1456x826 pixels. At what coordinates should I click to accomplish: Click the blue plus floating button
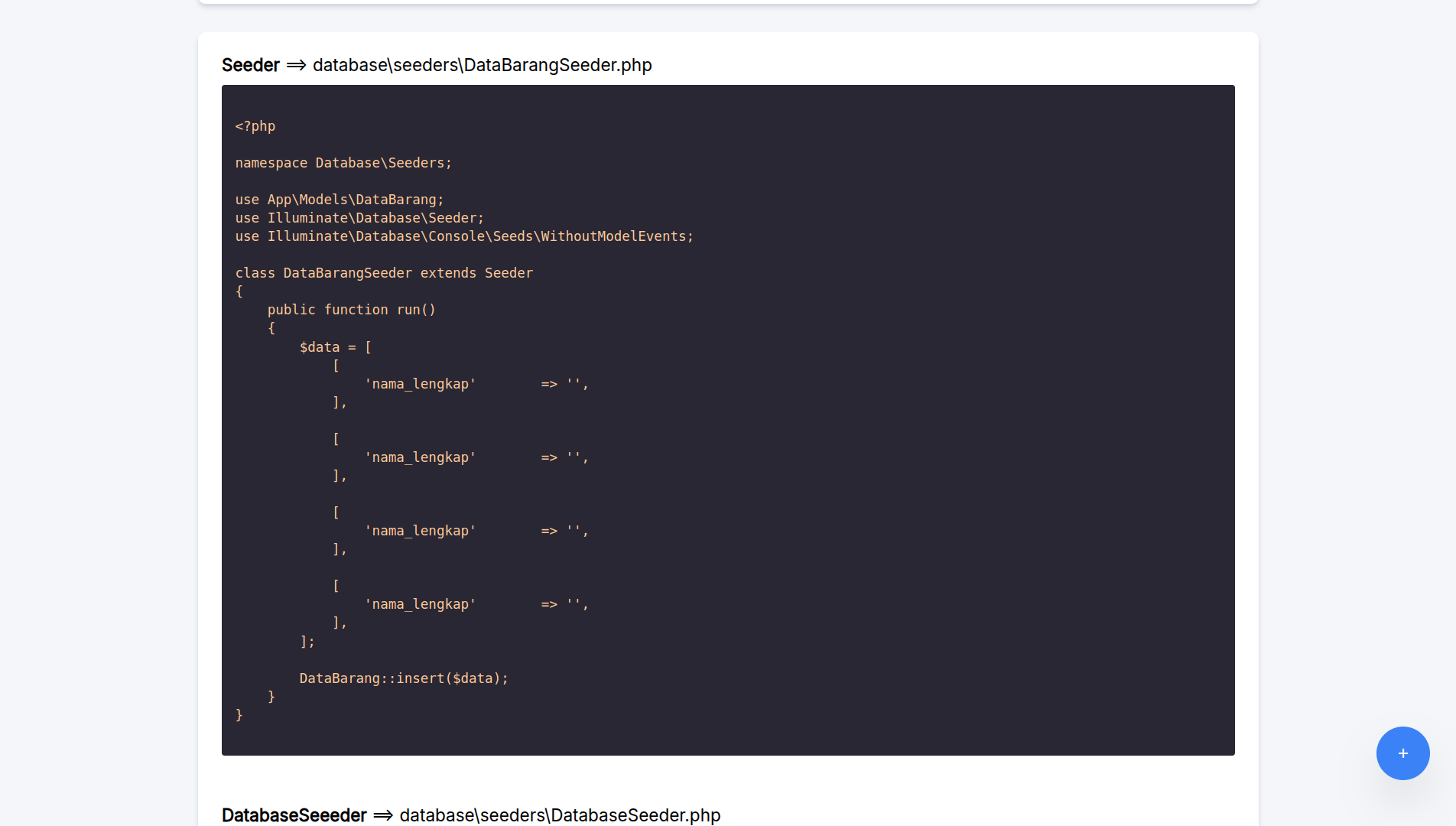tap(1402, 753)
